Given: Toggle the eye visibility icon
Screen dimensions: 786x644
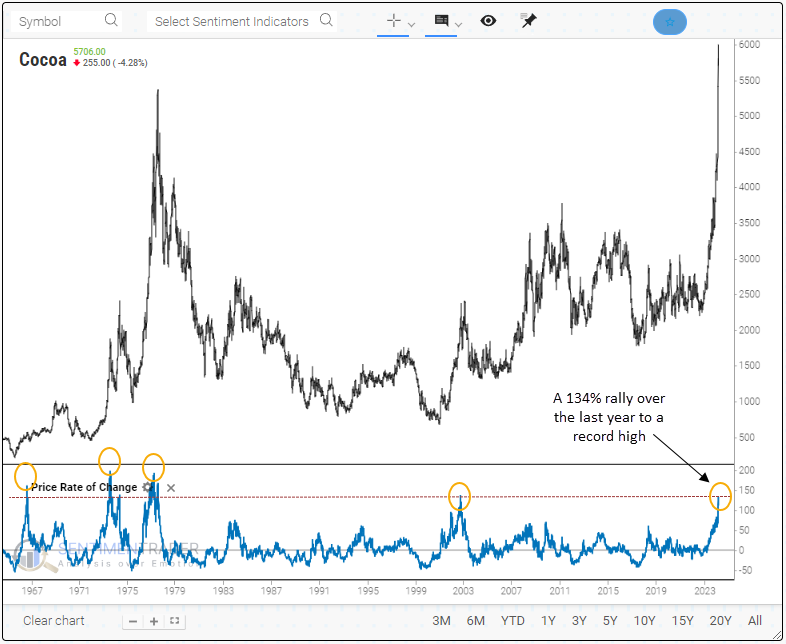Looking at the screenshot, I should tap(488, 21).
